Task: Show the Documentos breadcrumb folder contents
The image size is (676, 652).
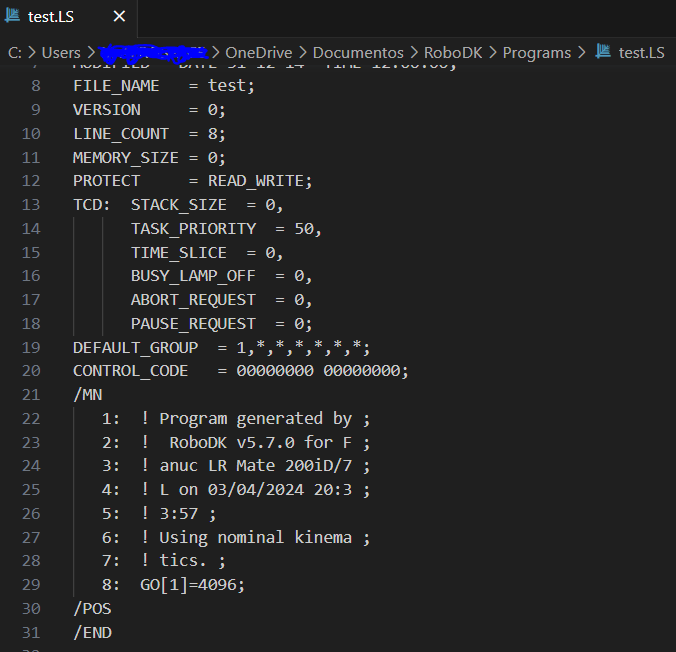Action: coord(363,52)
